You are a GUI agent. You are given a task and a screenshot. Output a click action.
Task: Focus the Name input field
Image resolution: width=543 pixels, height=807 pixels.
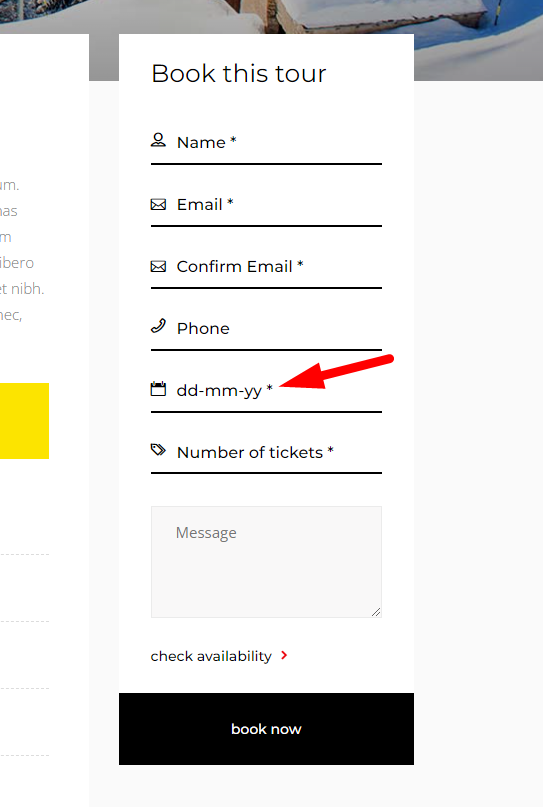click(266, 143)
